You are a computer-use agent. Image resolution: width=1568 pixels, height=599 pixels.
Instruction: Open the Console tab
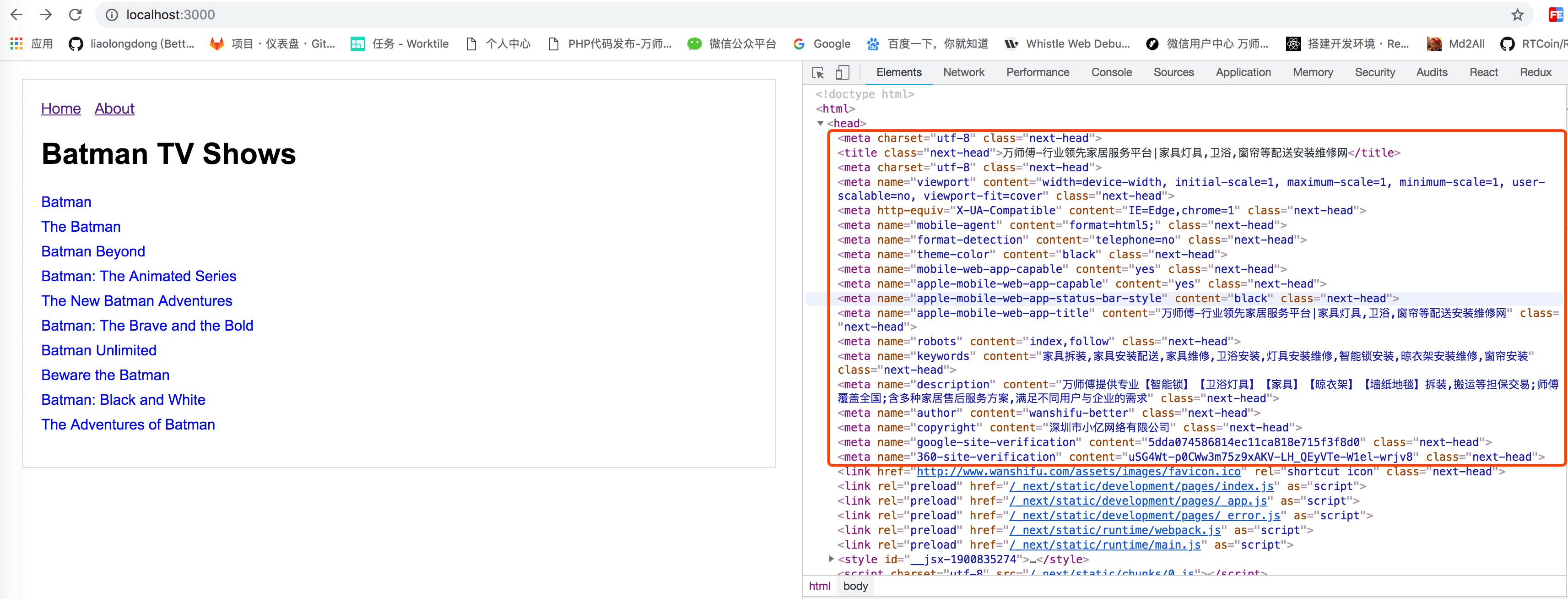[1112, 72]
